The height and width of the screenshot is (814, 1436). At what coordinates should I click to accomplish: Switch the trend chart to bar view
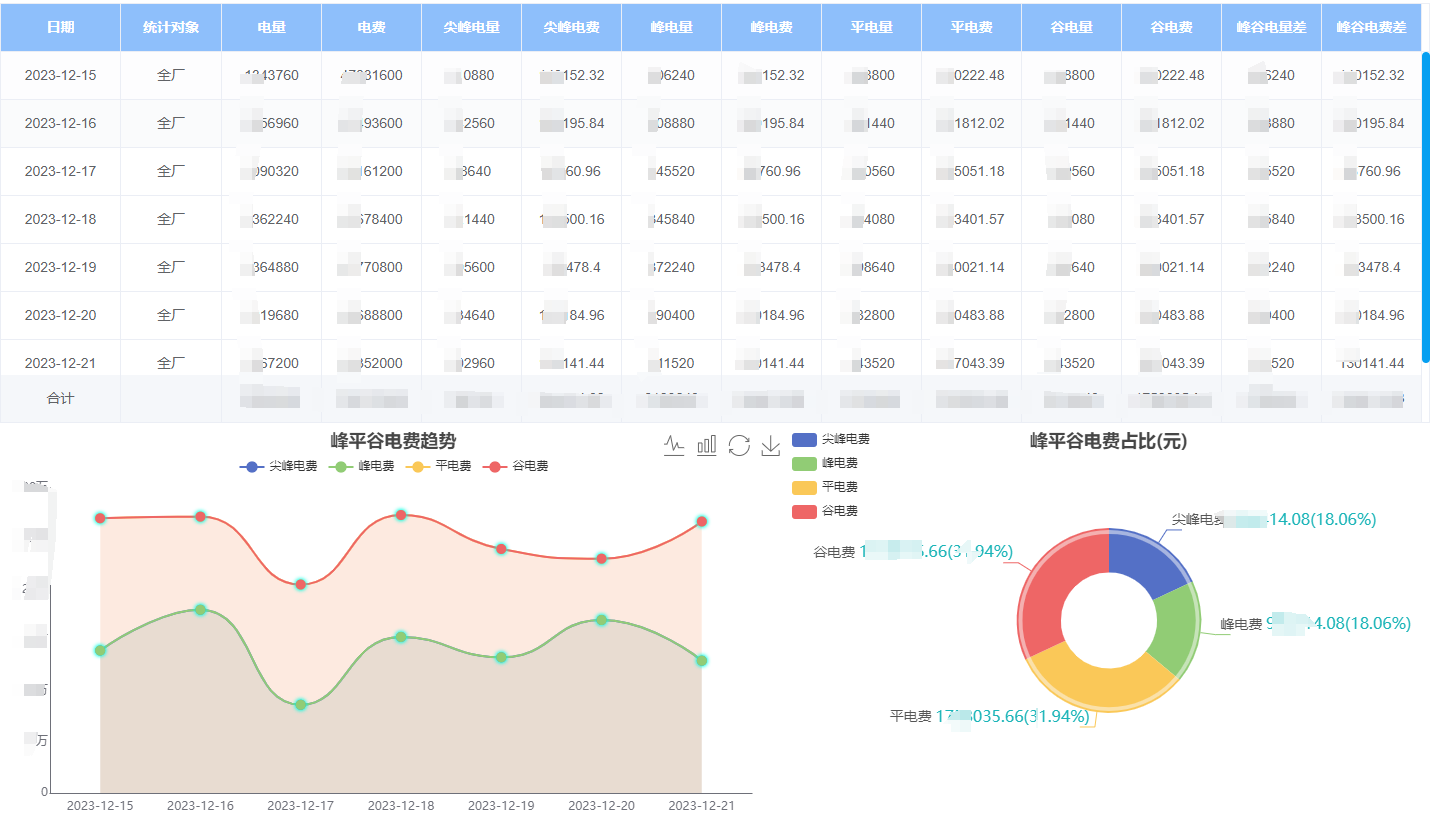[706, 445]
